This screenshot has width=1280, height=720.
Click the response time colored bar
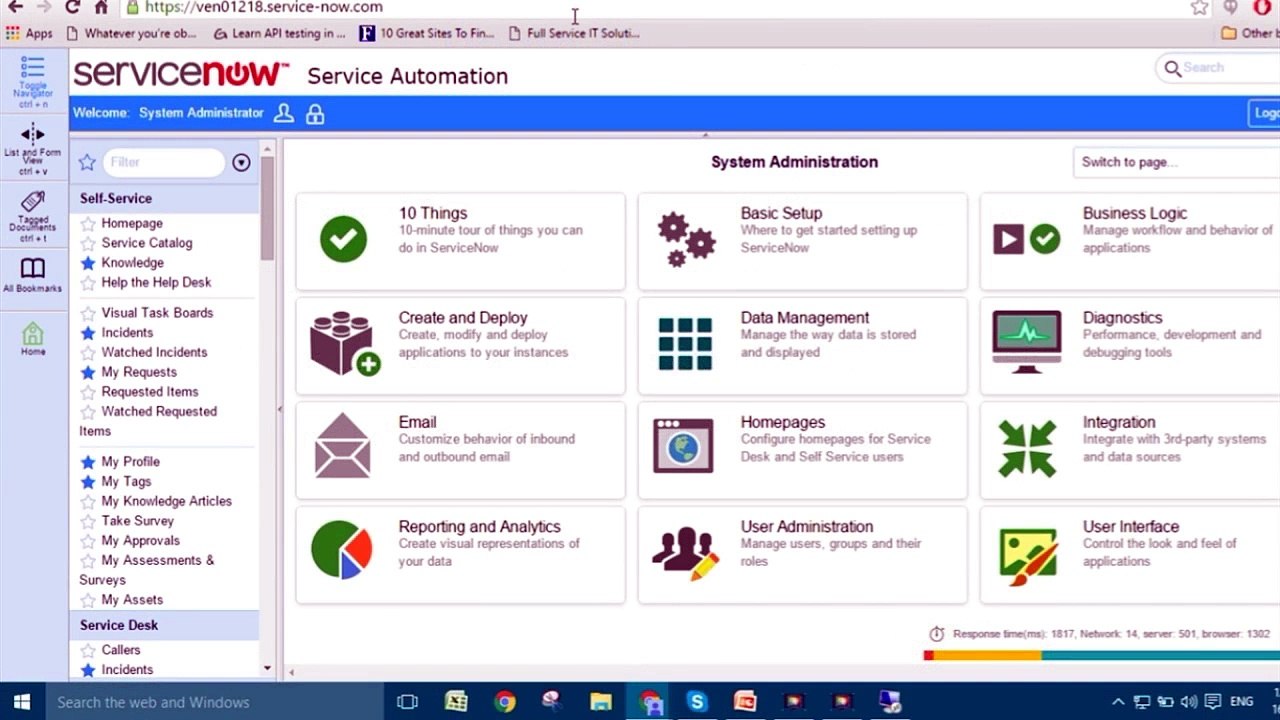pos(1102,656)
